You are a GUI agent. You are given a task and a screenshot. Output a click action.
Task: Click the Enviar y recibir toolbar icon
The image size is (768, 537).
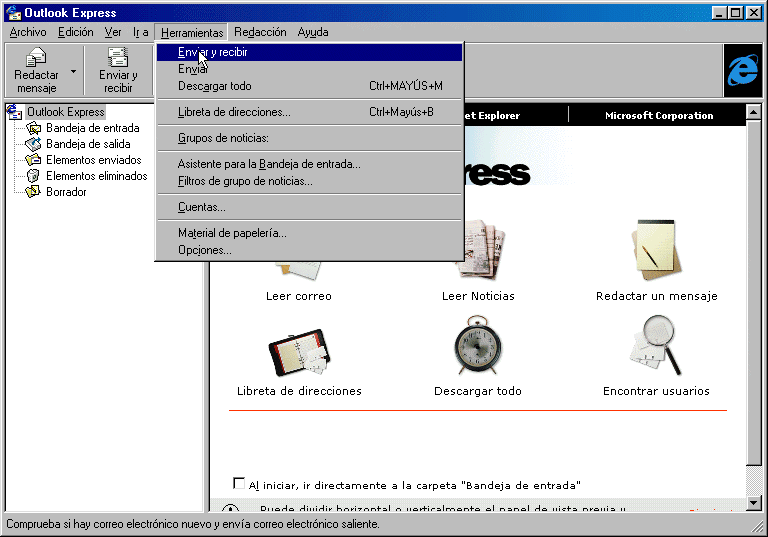(x=118, y=59)
